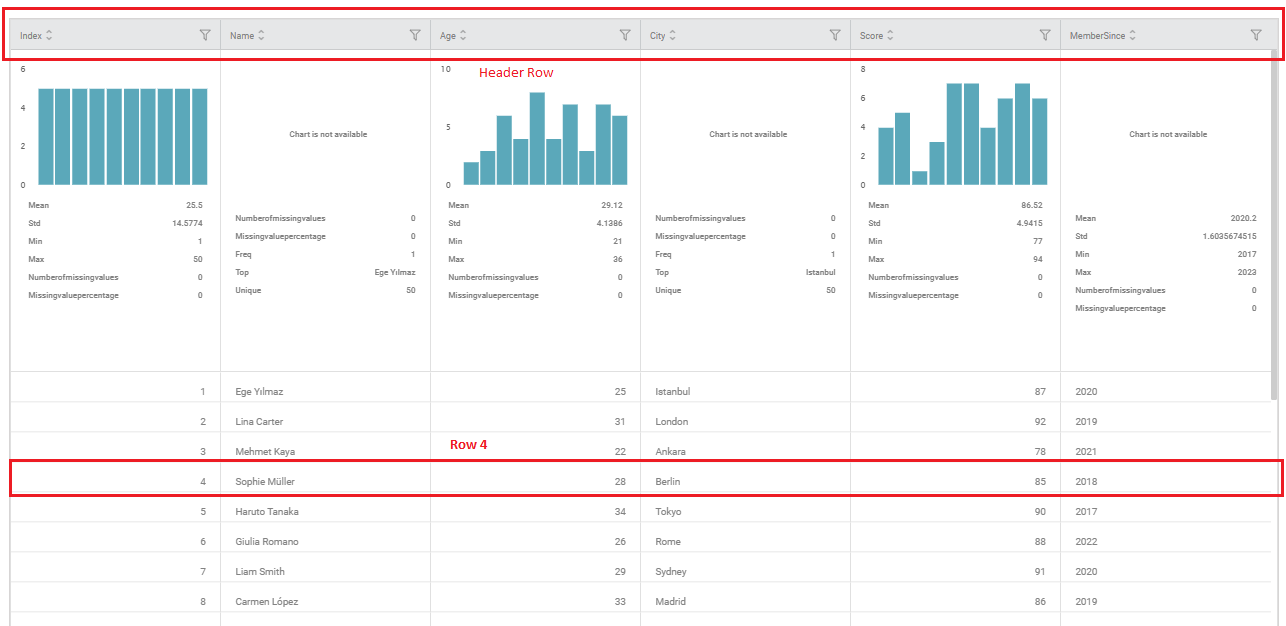Click the tallest bar in Age histogram
The image size is (1286, 626).
[537, 139]
